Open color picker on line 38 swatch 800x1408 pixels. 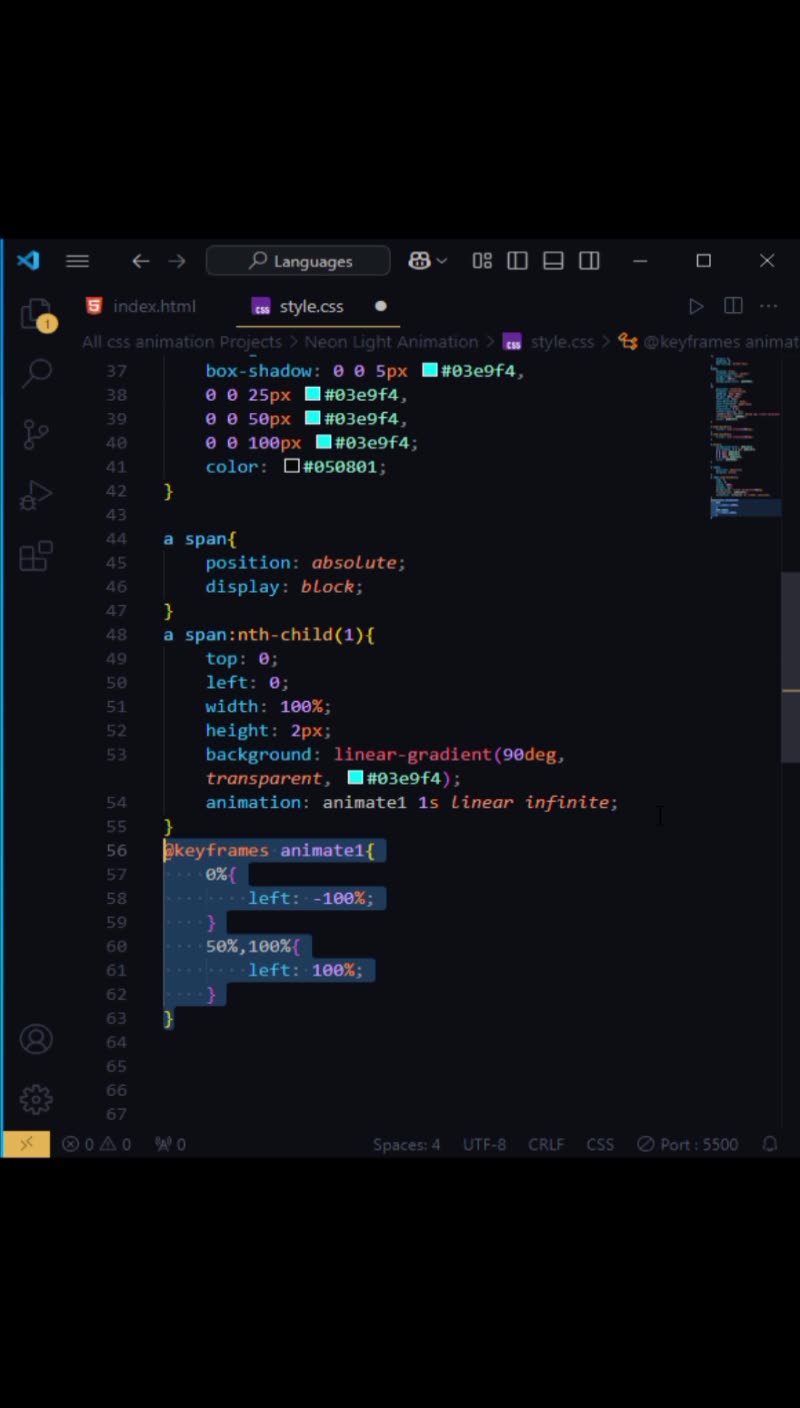pyautogui.click(x=312, y=394)
